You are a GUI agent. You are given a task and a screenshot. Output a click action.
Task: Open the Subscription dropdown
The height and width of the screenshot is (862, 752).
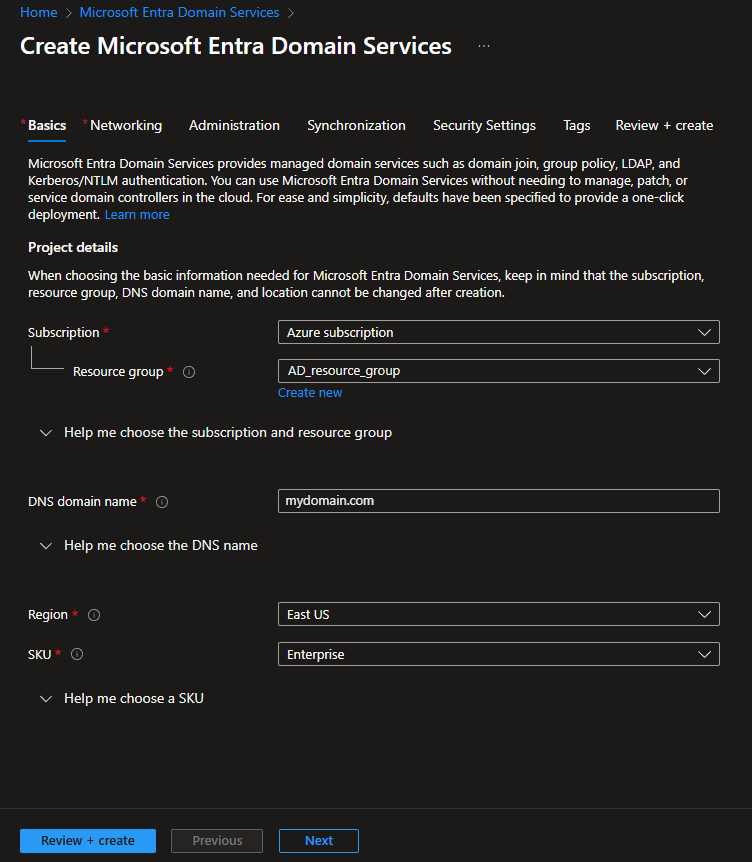point(498,332)
